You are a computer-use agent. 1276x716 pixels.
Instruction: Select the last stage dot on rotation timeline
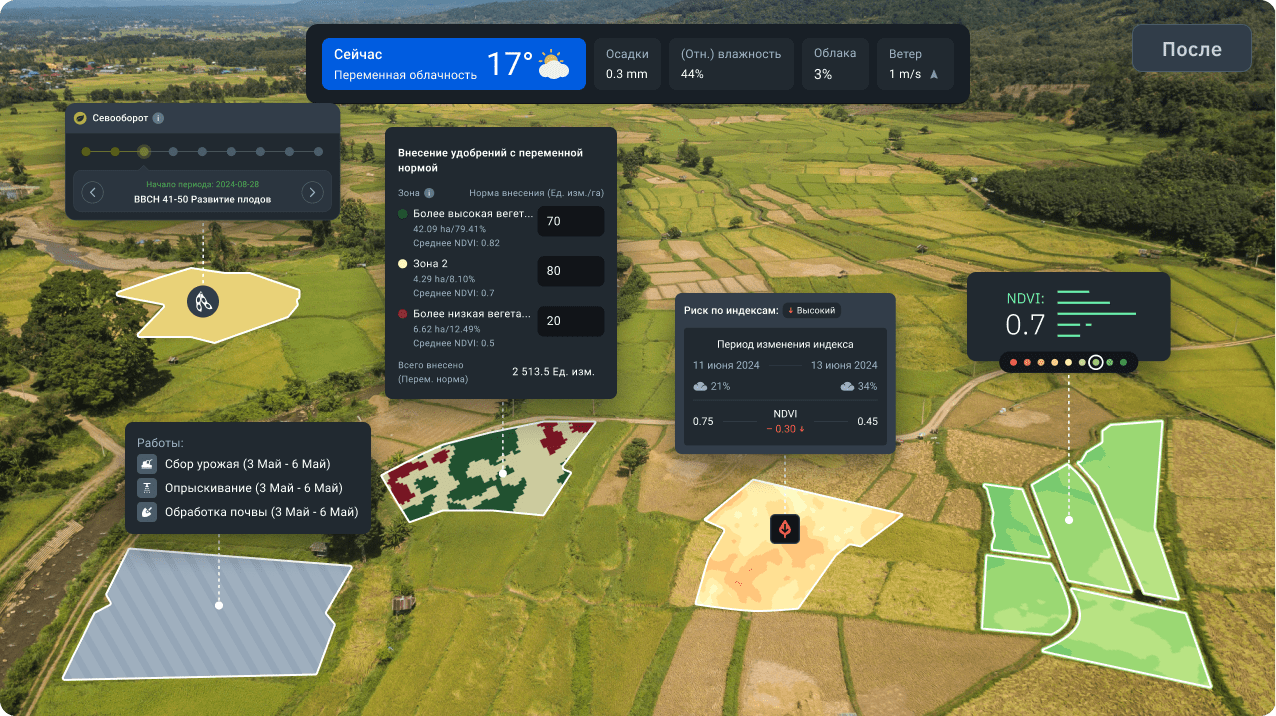click(319, 152)
